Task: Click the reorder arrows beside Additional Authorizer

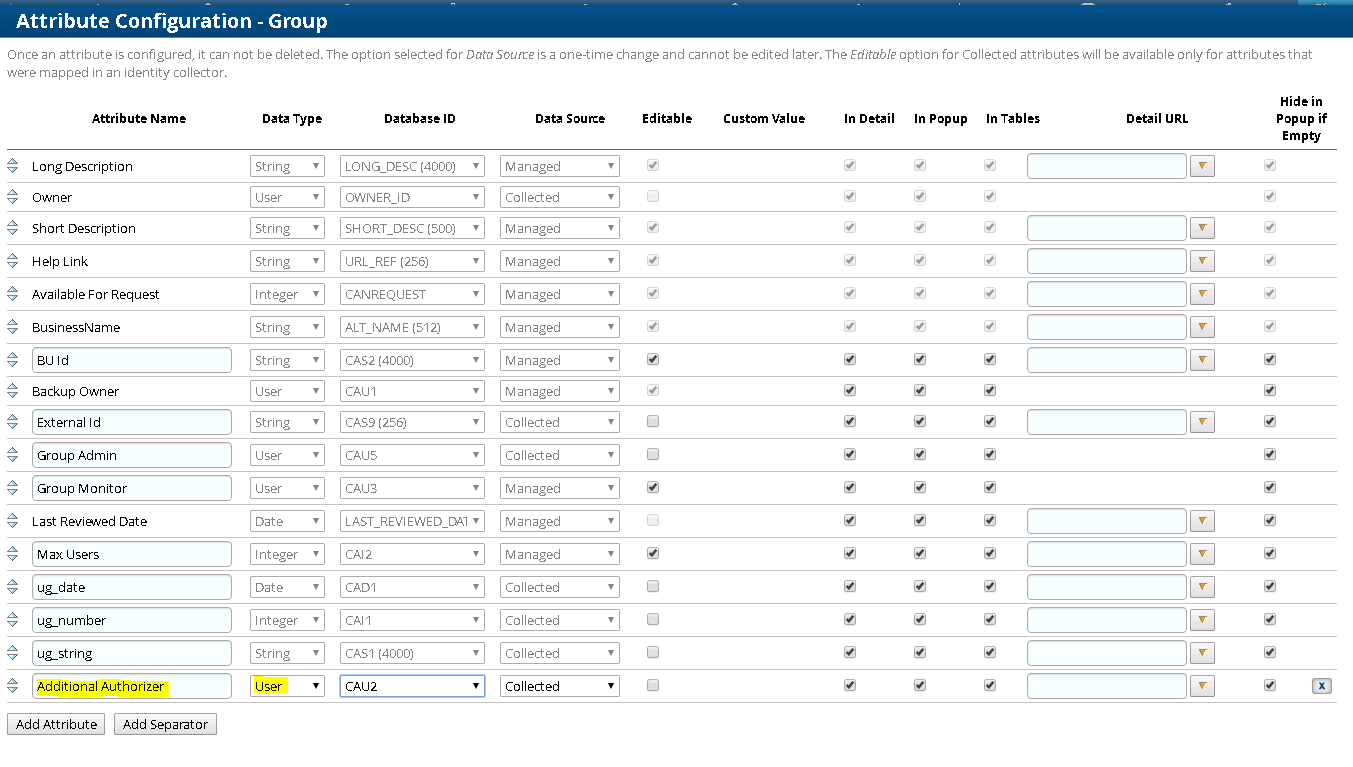Action: 13,686
